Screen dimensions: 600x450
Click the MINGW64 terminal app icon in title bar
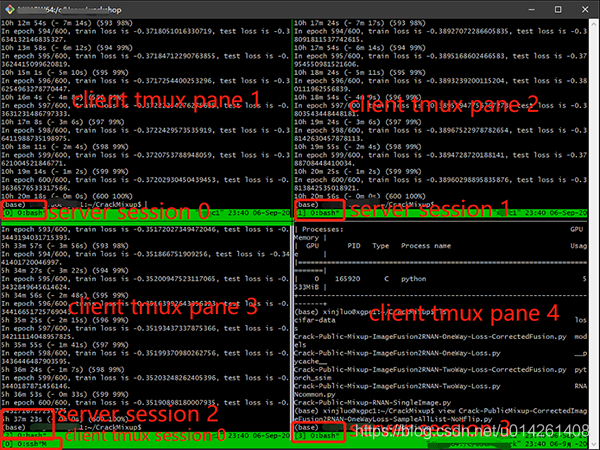coord(9,9)
